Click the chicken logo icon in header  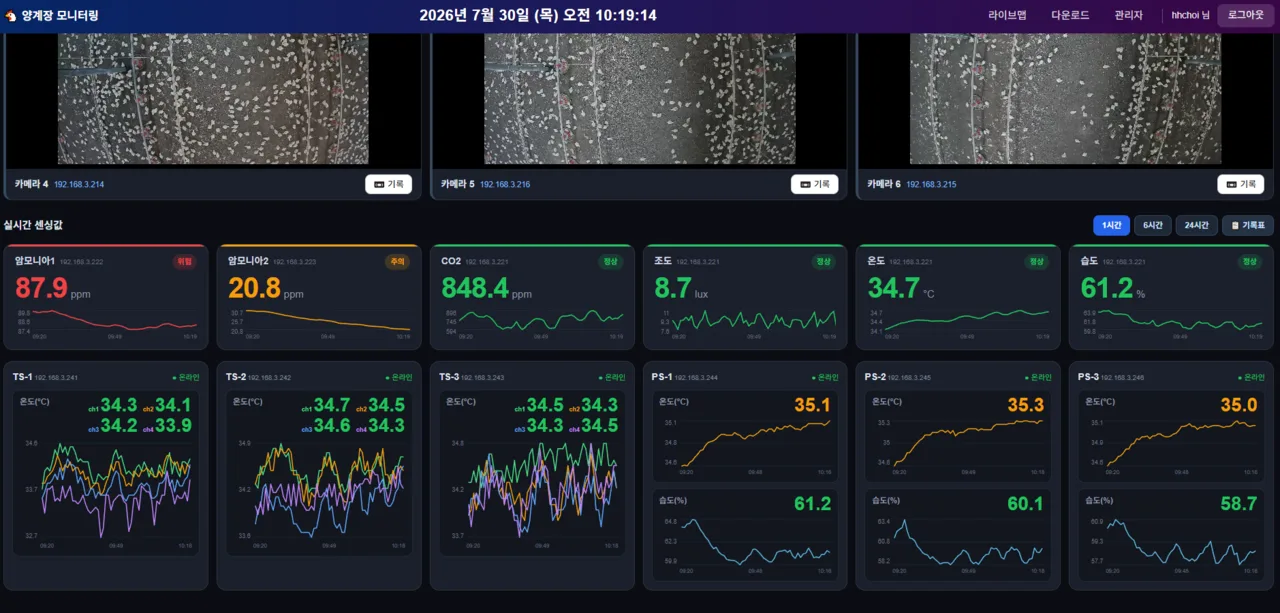[11, 16]
